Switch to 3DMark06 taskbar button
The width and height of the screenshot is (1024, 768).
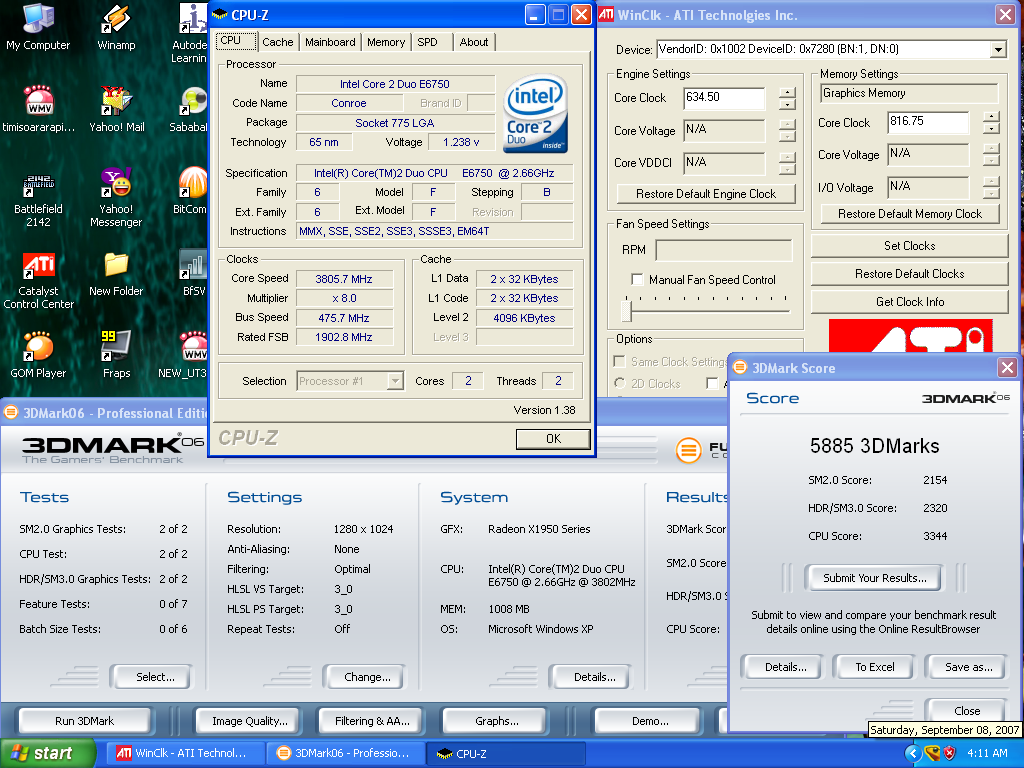(x=346, y=753)
